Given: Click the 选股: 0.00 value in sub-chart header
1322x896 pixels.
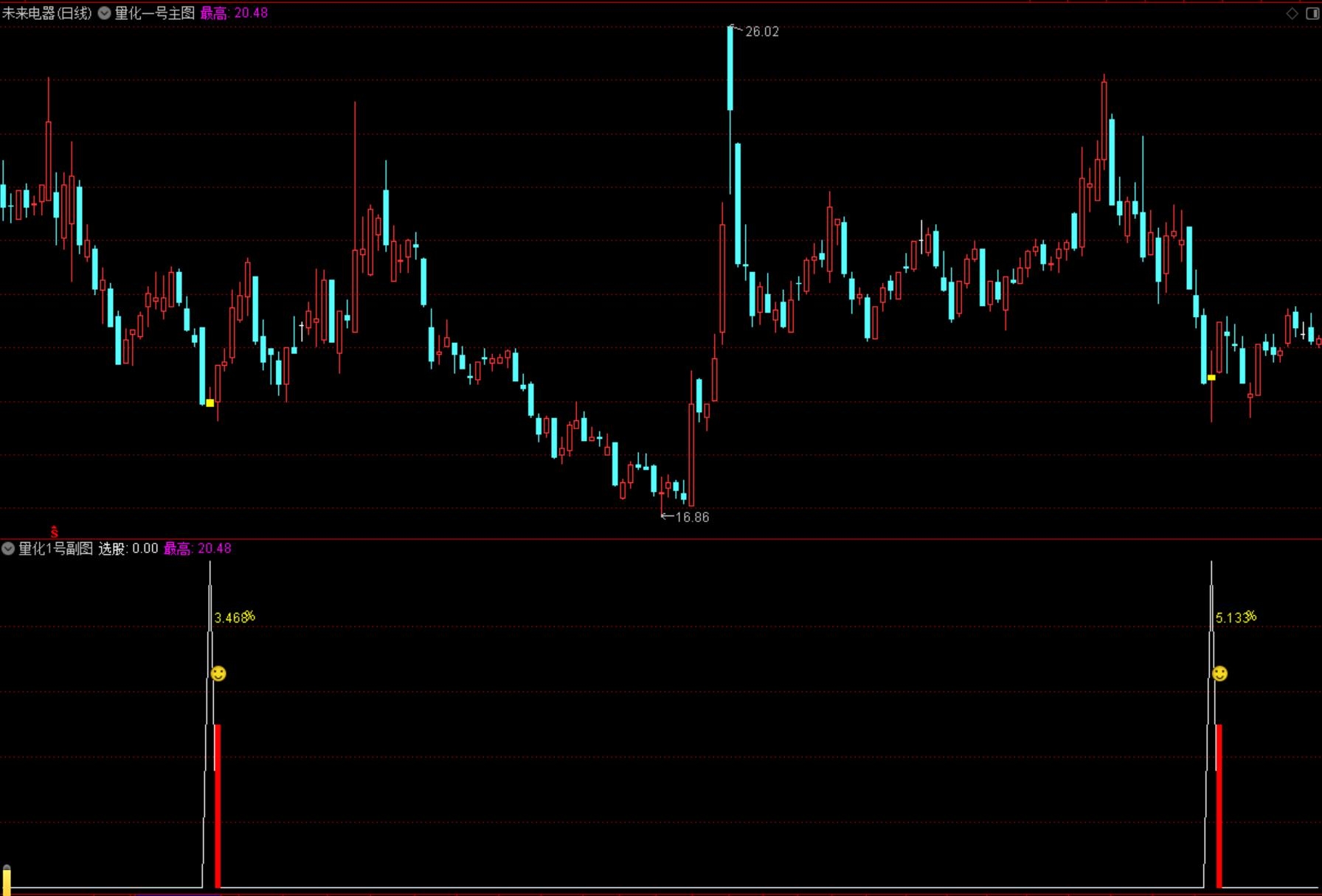Looking at the screenshot, I should [128, 548].
